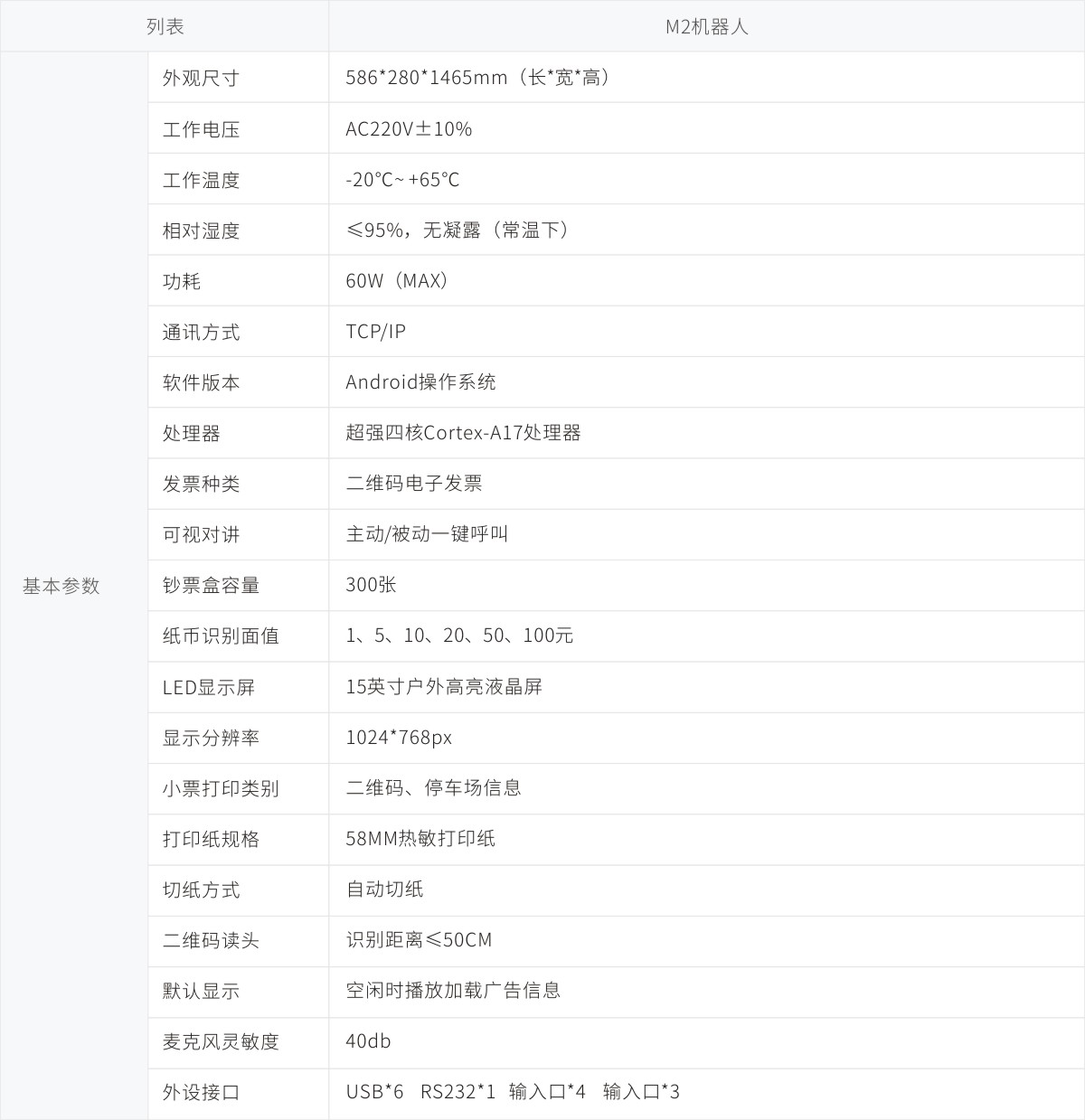The height and width of the screenshot is (1120, 1085).
Task: Click the 工作温度 row label
Action: (x=201, y=180)
